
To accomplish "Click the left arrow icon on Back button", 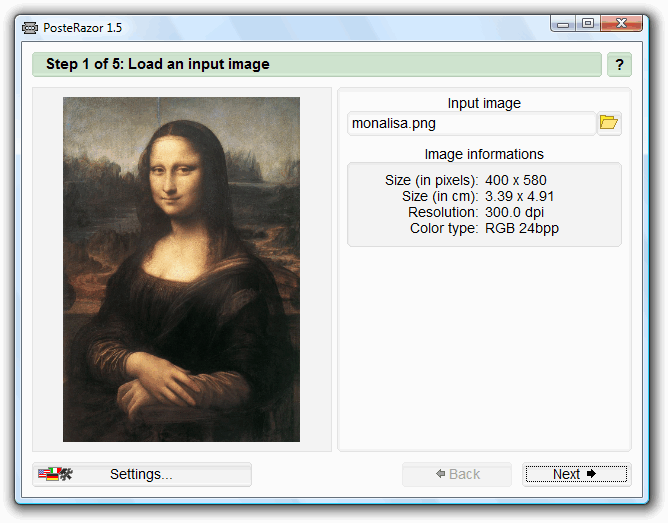I will [440, 474].
